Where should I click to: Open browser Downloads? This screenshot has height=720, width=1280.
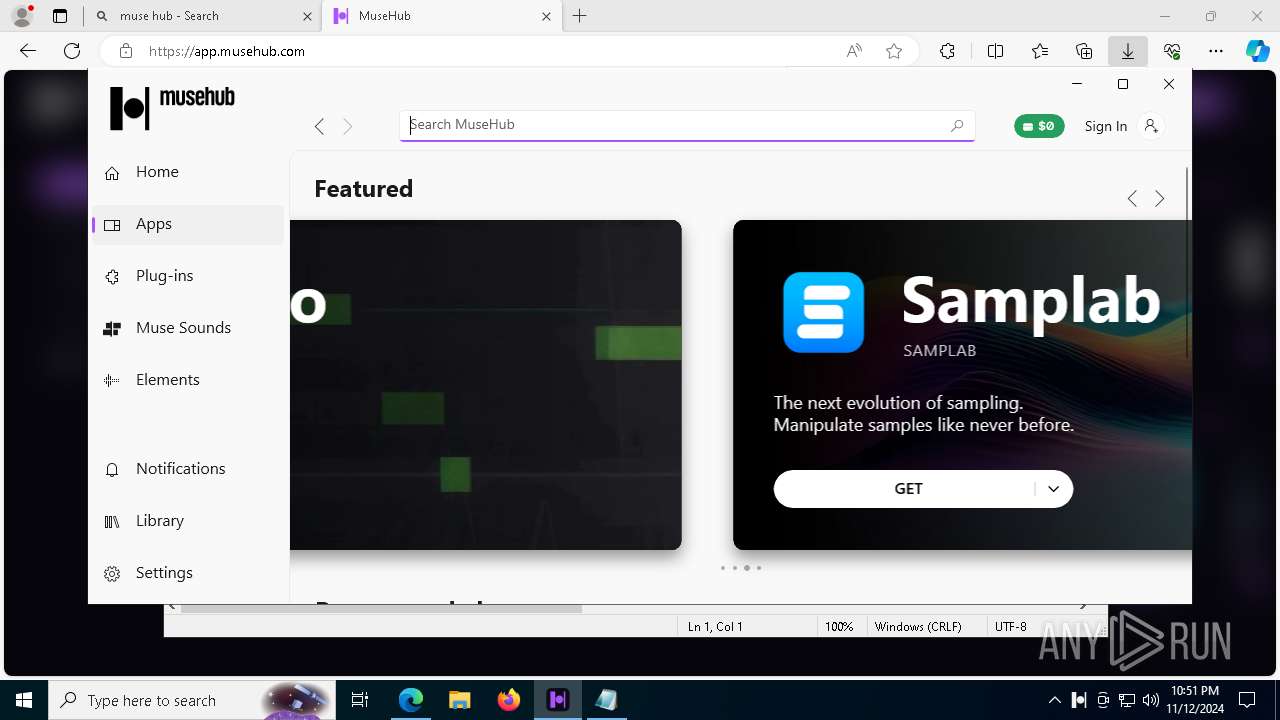1128,51
